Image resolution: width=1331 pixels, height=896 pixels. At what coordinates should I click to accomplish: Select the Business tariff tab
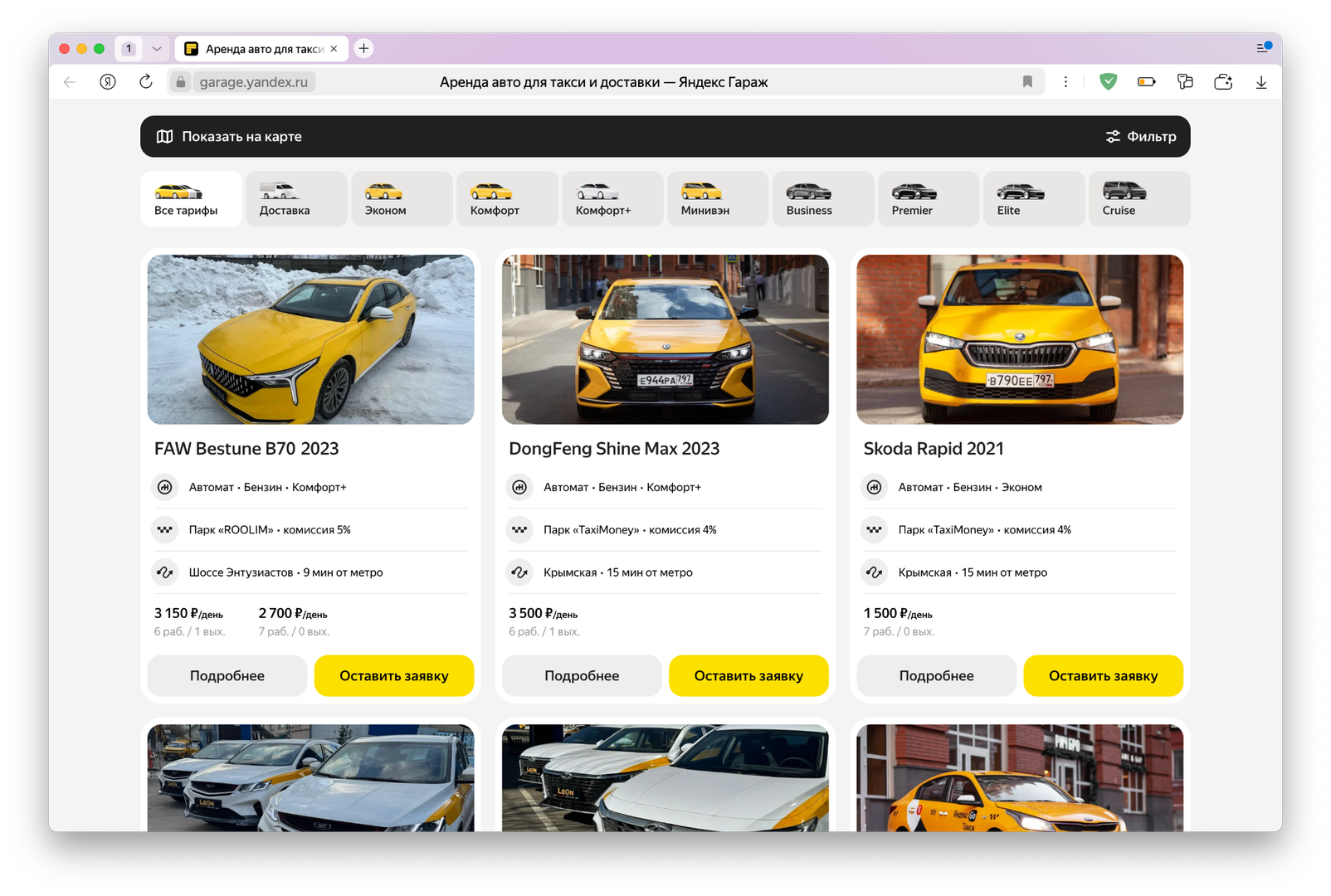(823, 199)
